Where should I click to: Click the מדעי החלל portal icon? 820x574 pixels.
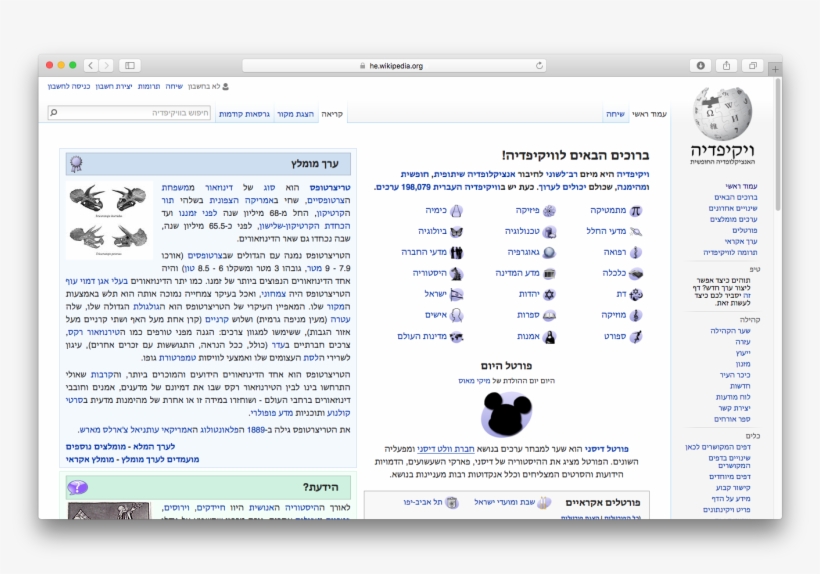coord(635,232)
